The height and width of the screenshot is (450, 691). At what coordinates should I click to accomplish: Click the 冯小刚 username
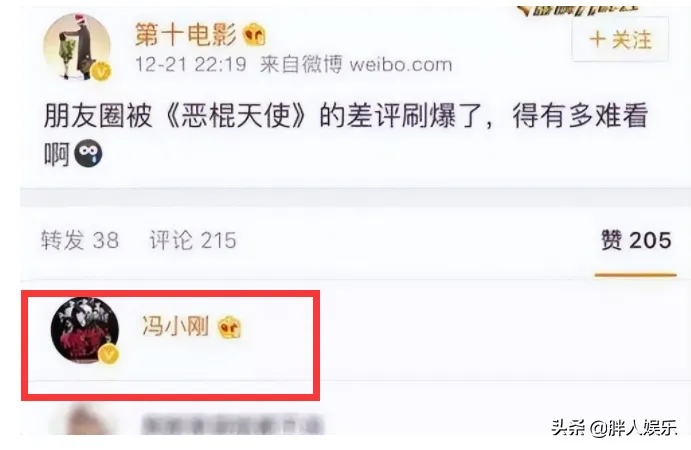coord(175,326)
